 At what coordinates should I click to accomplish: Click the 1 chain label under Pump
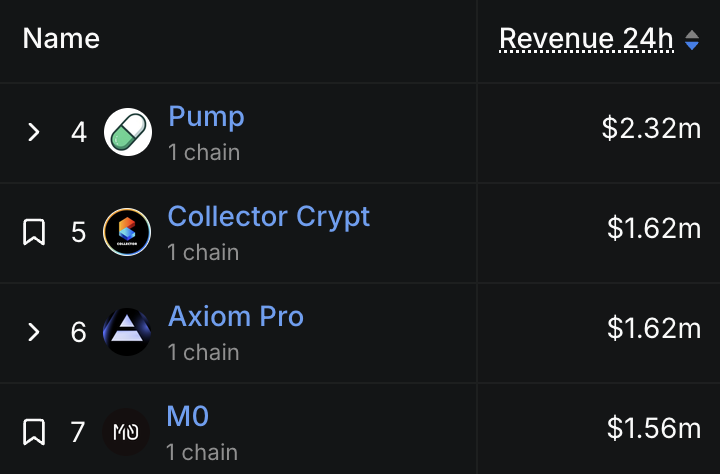(x=204, y=152)
